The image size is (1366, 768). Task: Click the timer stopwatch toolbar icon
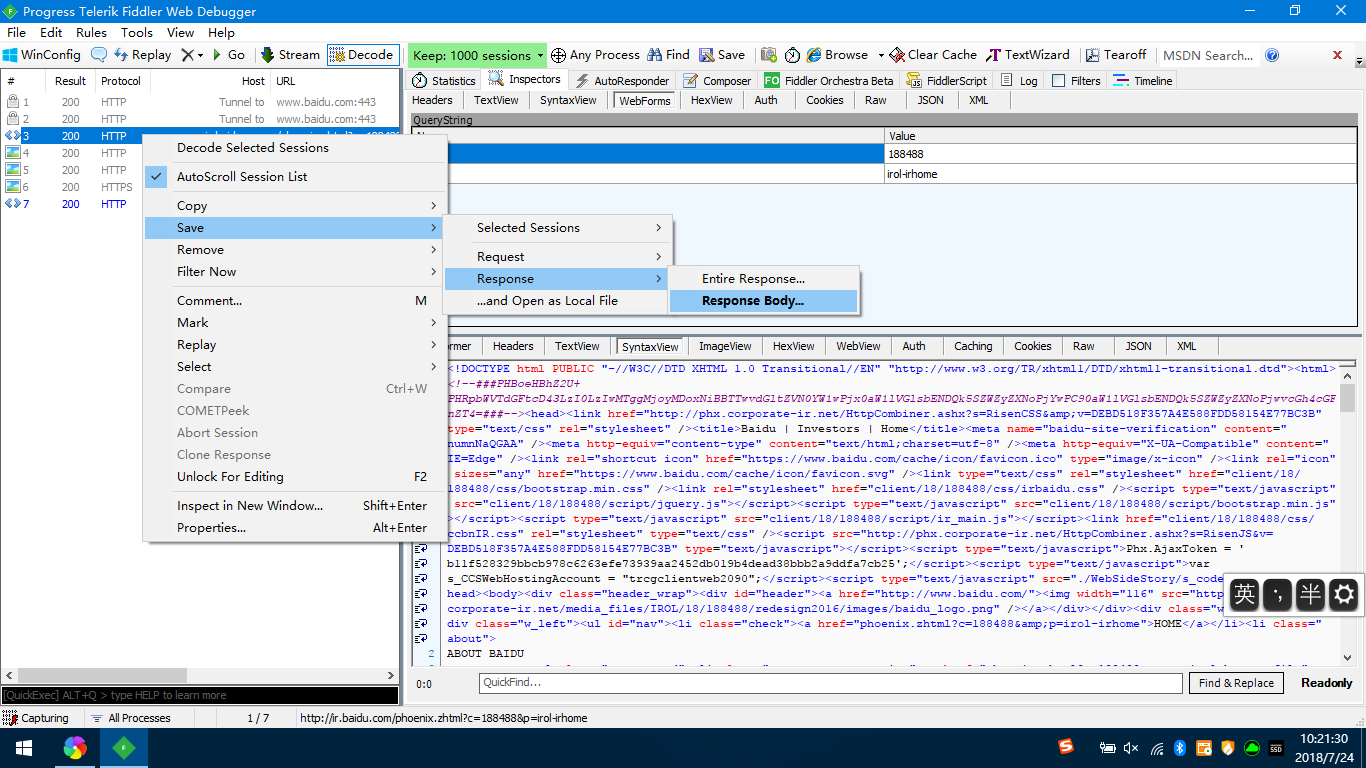click(792, 55)
